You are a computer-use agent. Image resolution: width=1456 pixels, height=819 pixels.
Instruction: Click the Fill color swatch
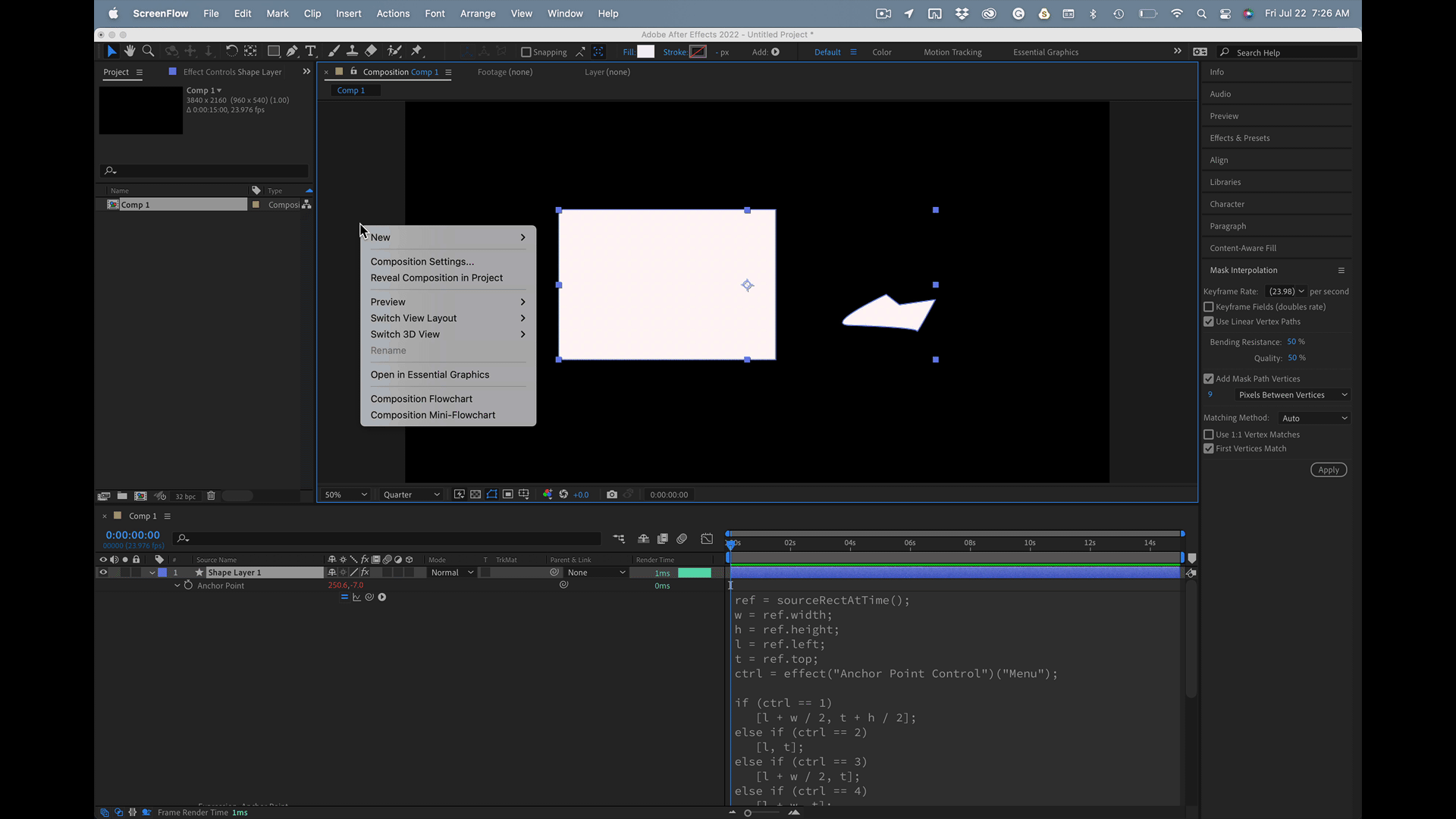(x=645, y=52)
